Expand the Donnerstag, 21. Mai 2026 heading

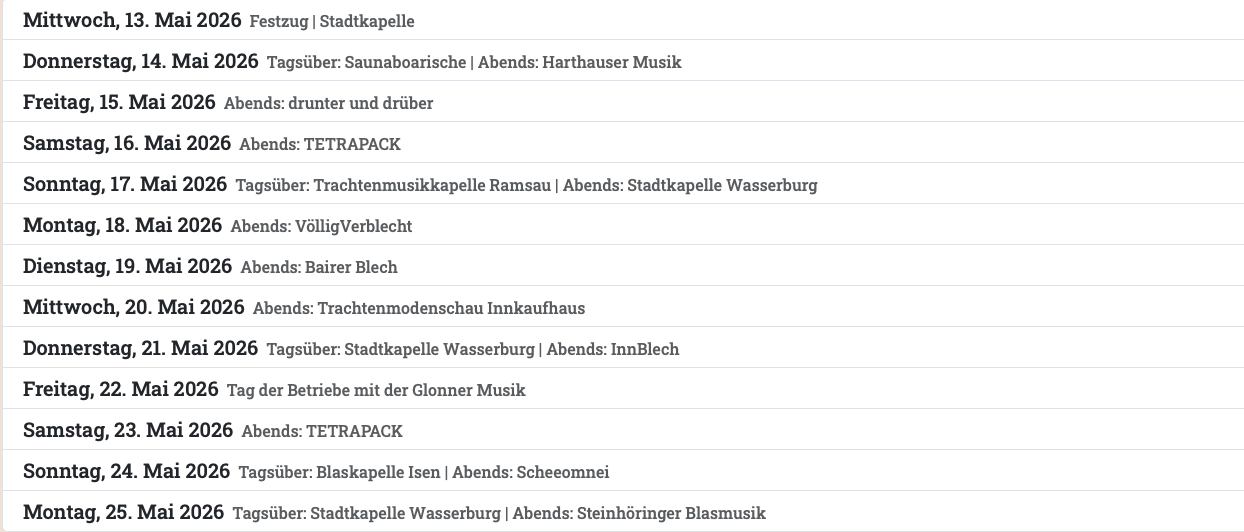[x=140, y=348]
